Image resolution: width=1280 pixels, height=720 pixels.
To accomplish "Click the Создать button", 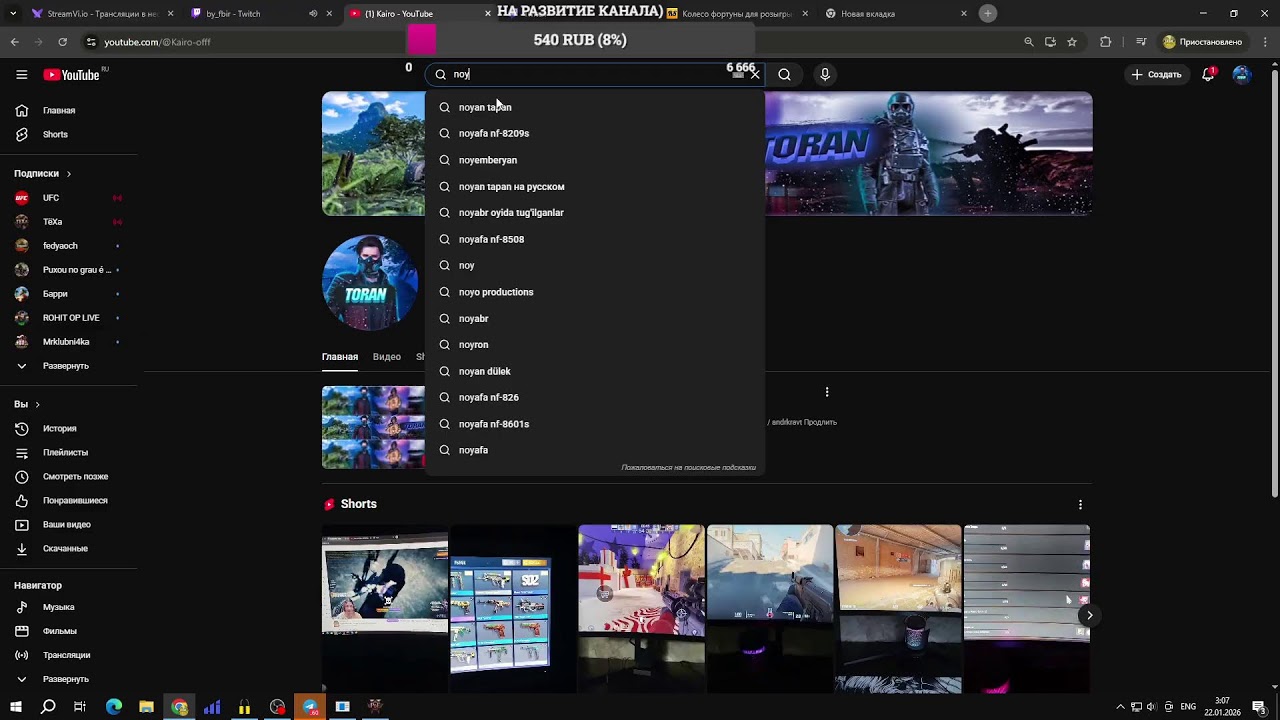I will (1157, 74).
